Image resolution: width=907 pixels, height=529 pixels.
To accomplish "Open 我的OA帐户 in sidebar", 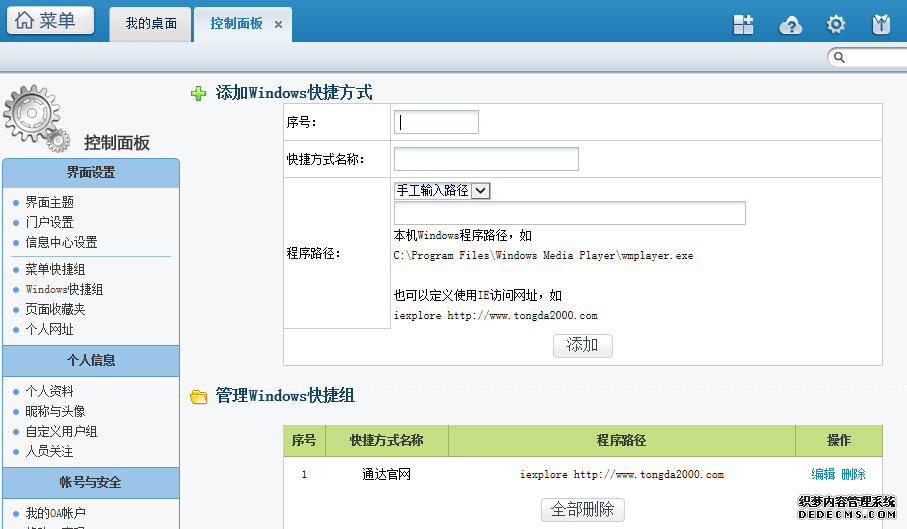I will click(56, 513).
